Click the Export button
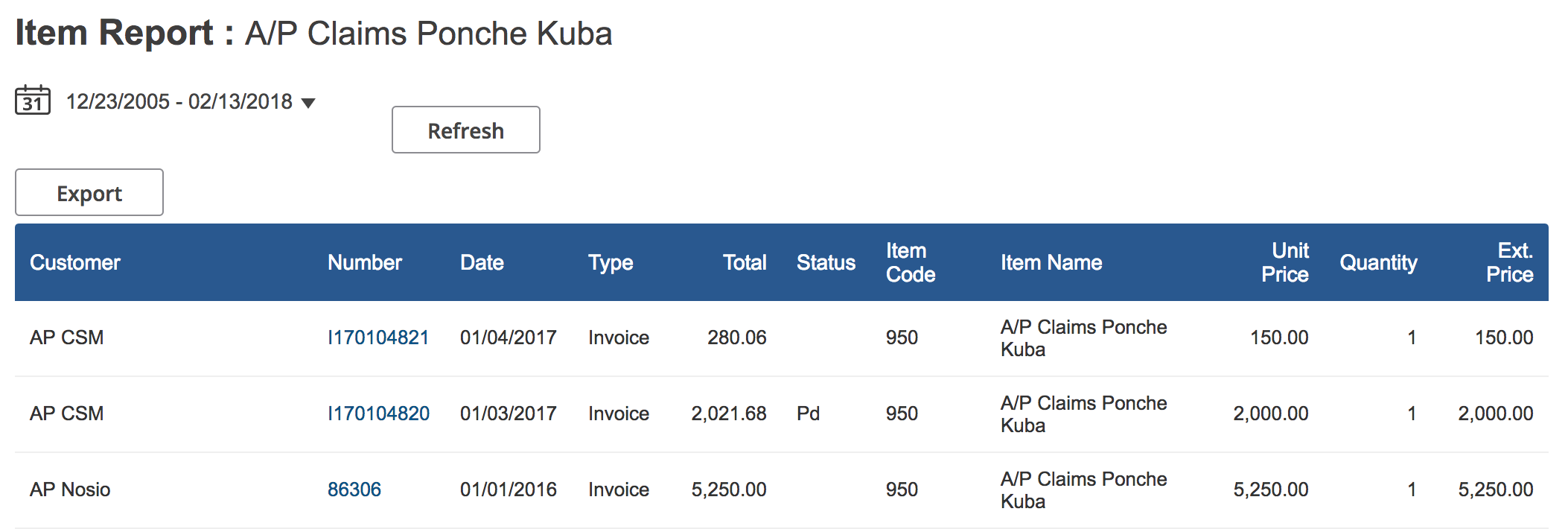This screenshot has height=529, width=1568. point(89,192)
